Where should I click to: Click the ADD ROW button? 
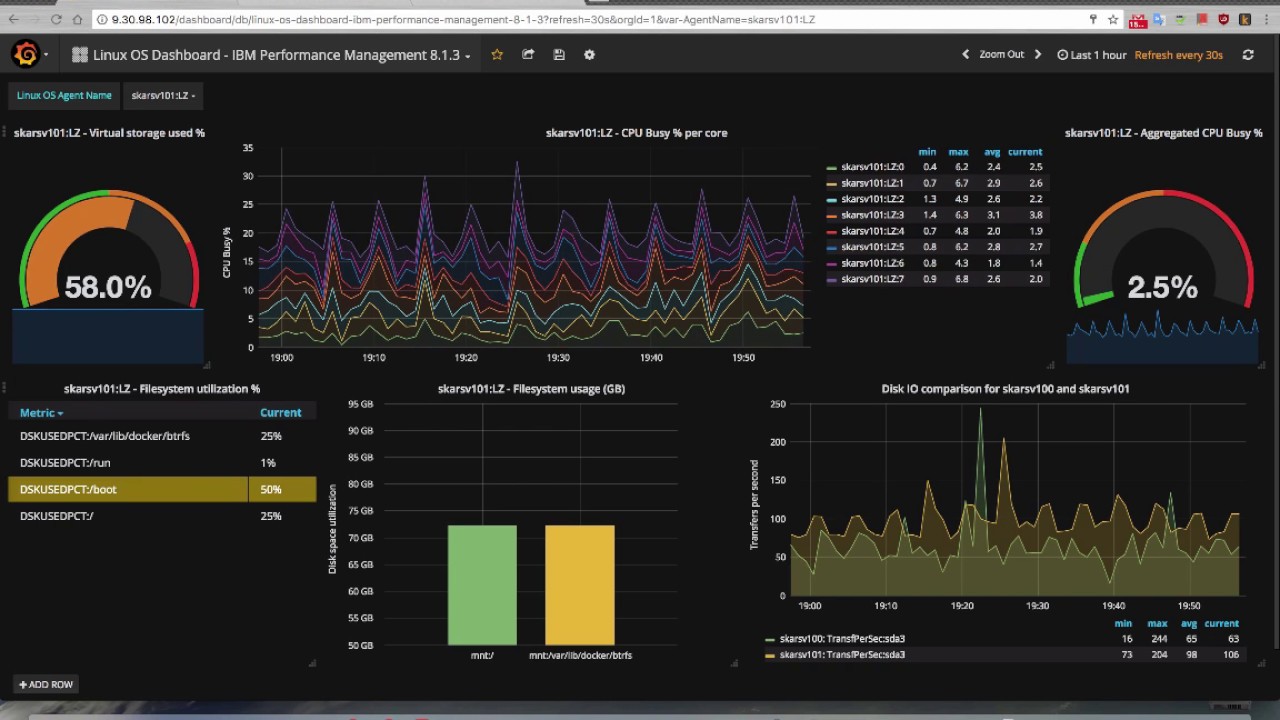pyautogui.click(x=46, y=684)
